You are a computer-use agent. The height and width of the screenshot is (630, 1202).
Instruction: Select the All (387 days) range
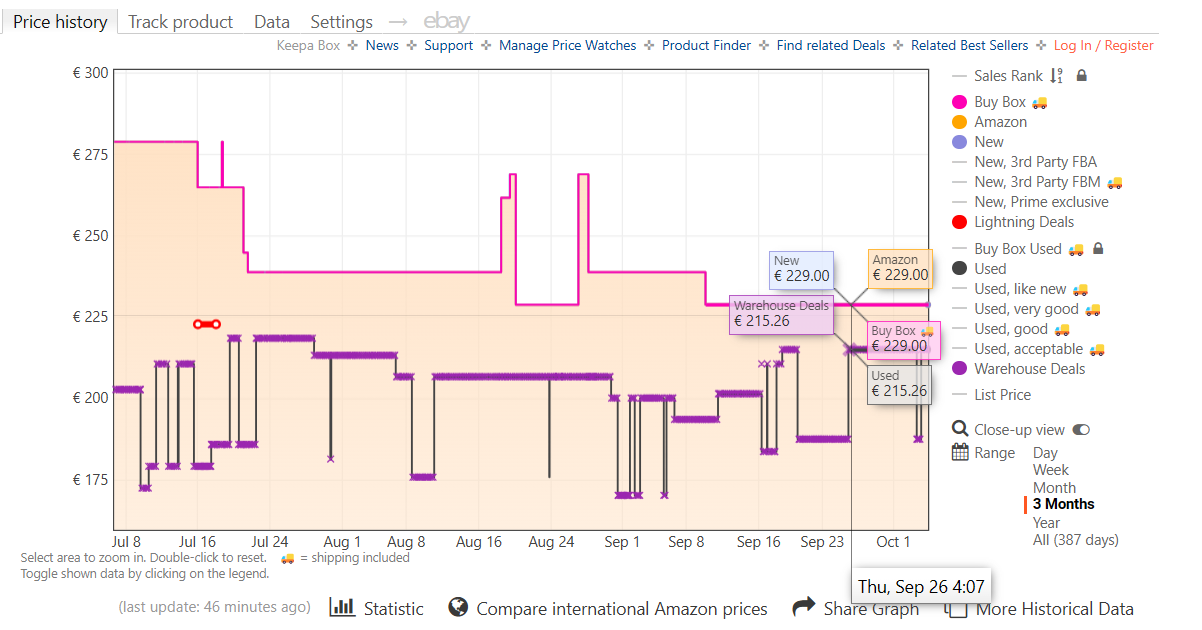tap(1075, 540)
